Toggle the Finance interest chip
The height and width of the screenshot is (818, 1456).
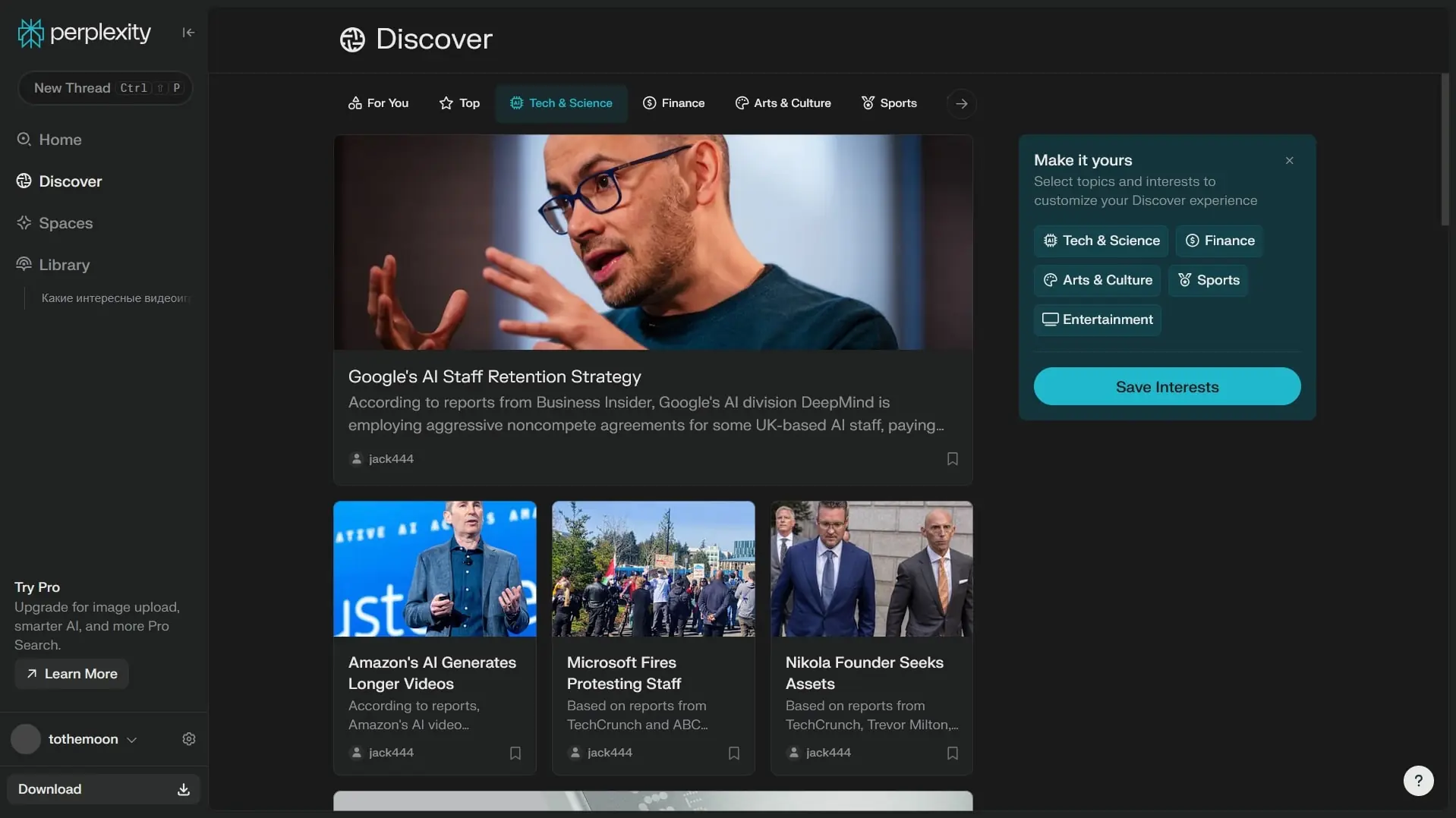[1219, 241]
